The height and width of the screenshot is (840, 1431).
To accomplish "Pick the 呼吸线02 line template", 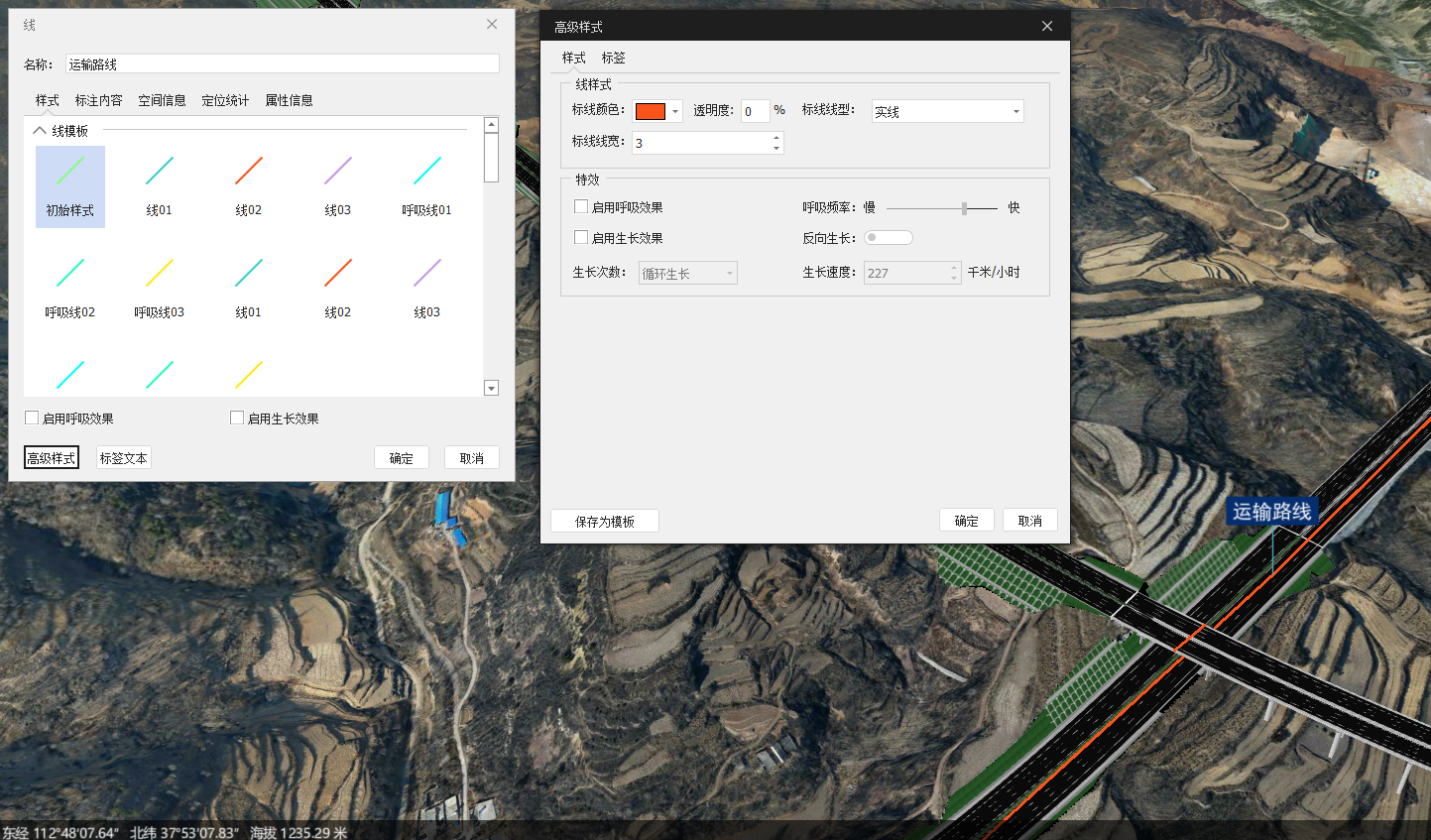I will [x=69, y=287].
